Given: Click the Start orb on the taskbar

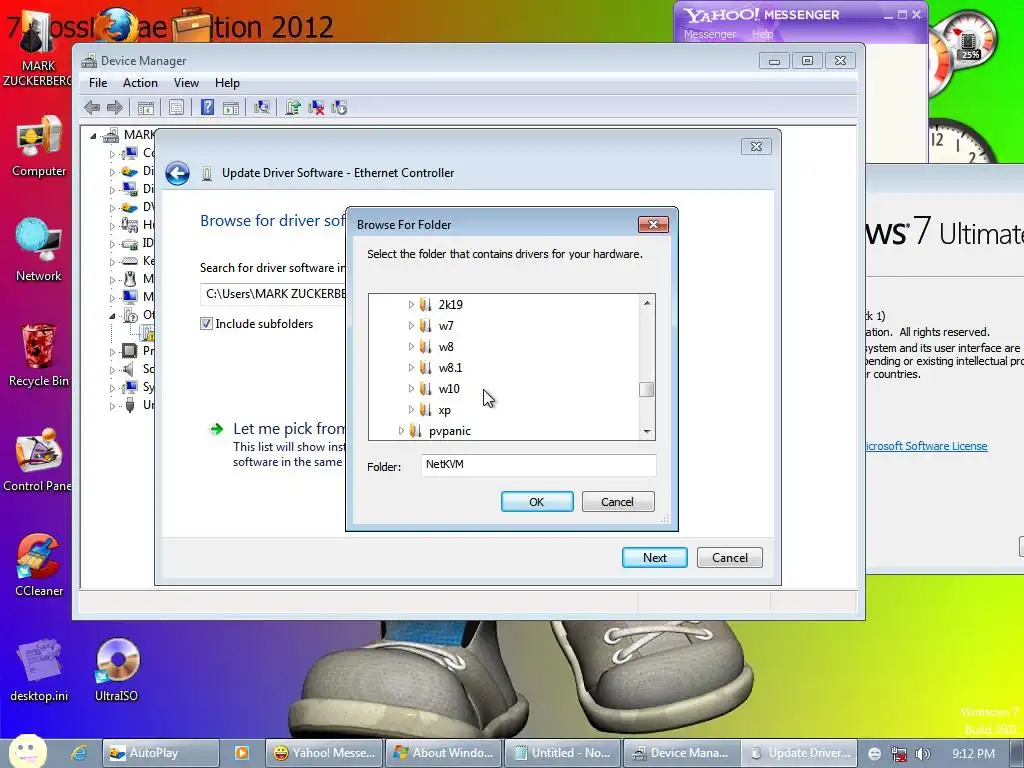Looking at the screenshot, I should coord(27,751).
